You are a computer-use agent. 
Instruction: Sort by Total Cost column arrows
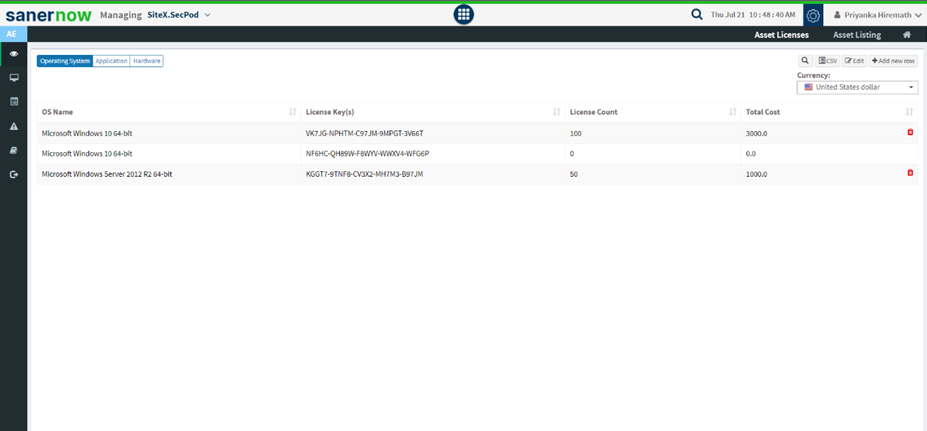(909, 112)
